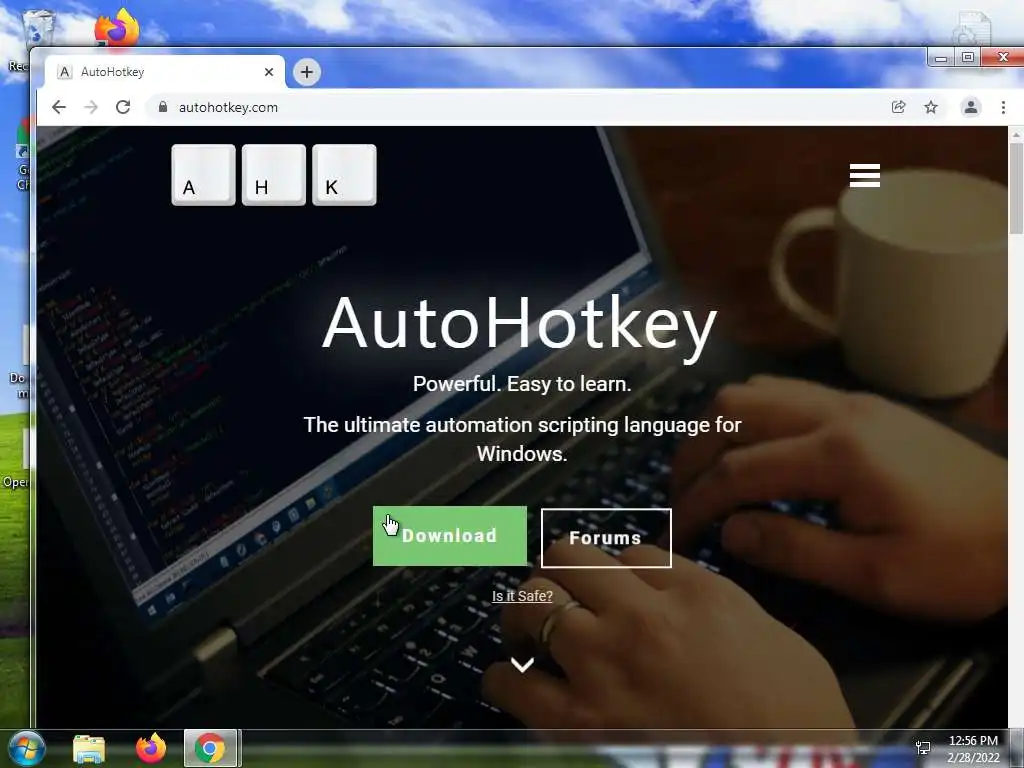Open the Recycle Bin desktop icon
Screen dimensions: 1024x768
[38, 29]
